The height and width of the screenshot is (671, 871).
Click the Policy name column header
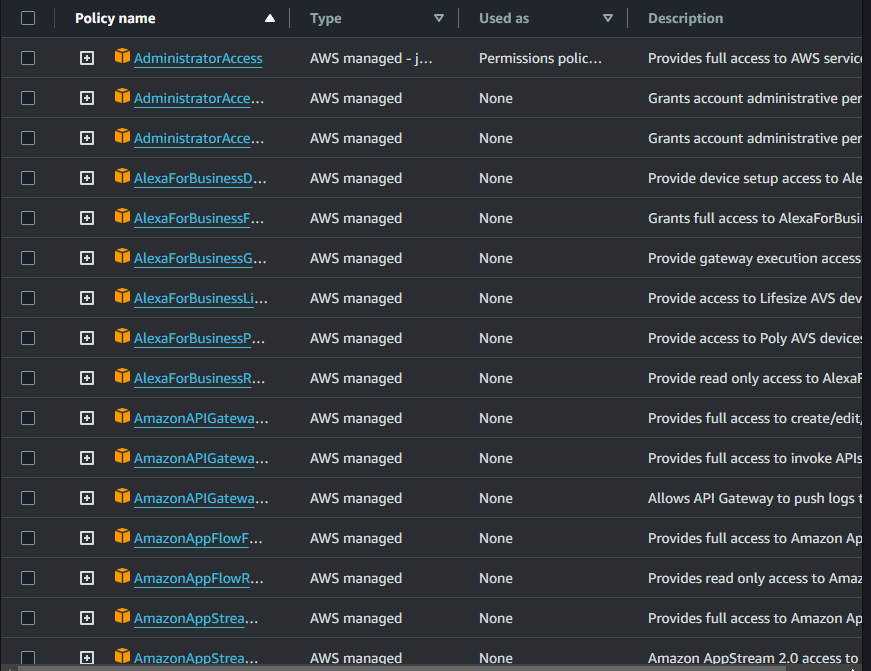click(x=116, y=18)
